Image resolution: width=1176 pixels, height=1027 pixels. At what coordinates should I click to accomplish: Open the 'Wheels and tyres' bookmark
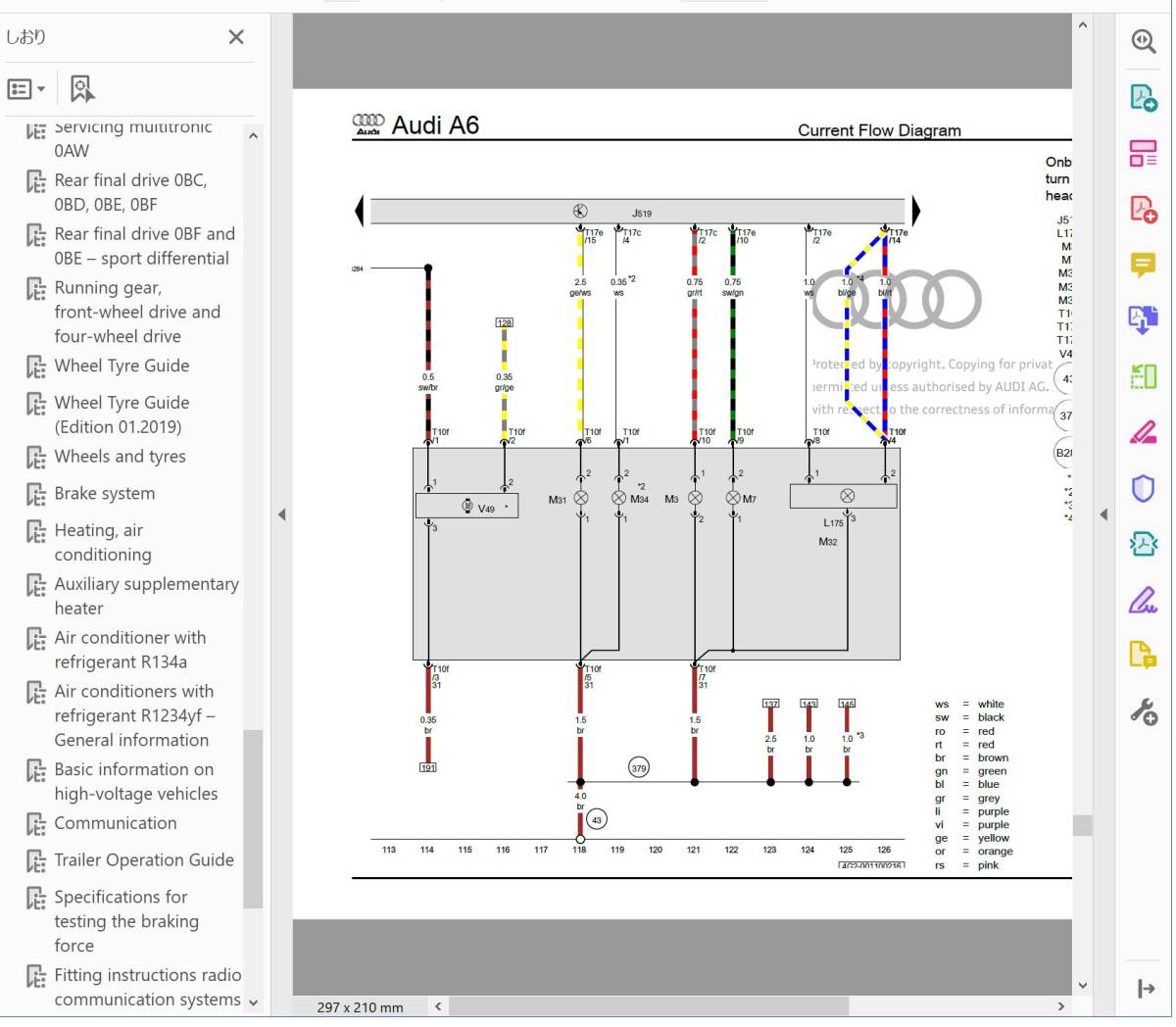pyautogui.click(x=120, y=457)
